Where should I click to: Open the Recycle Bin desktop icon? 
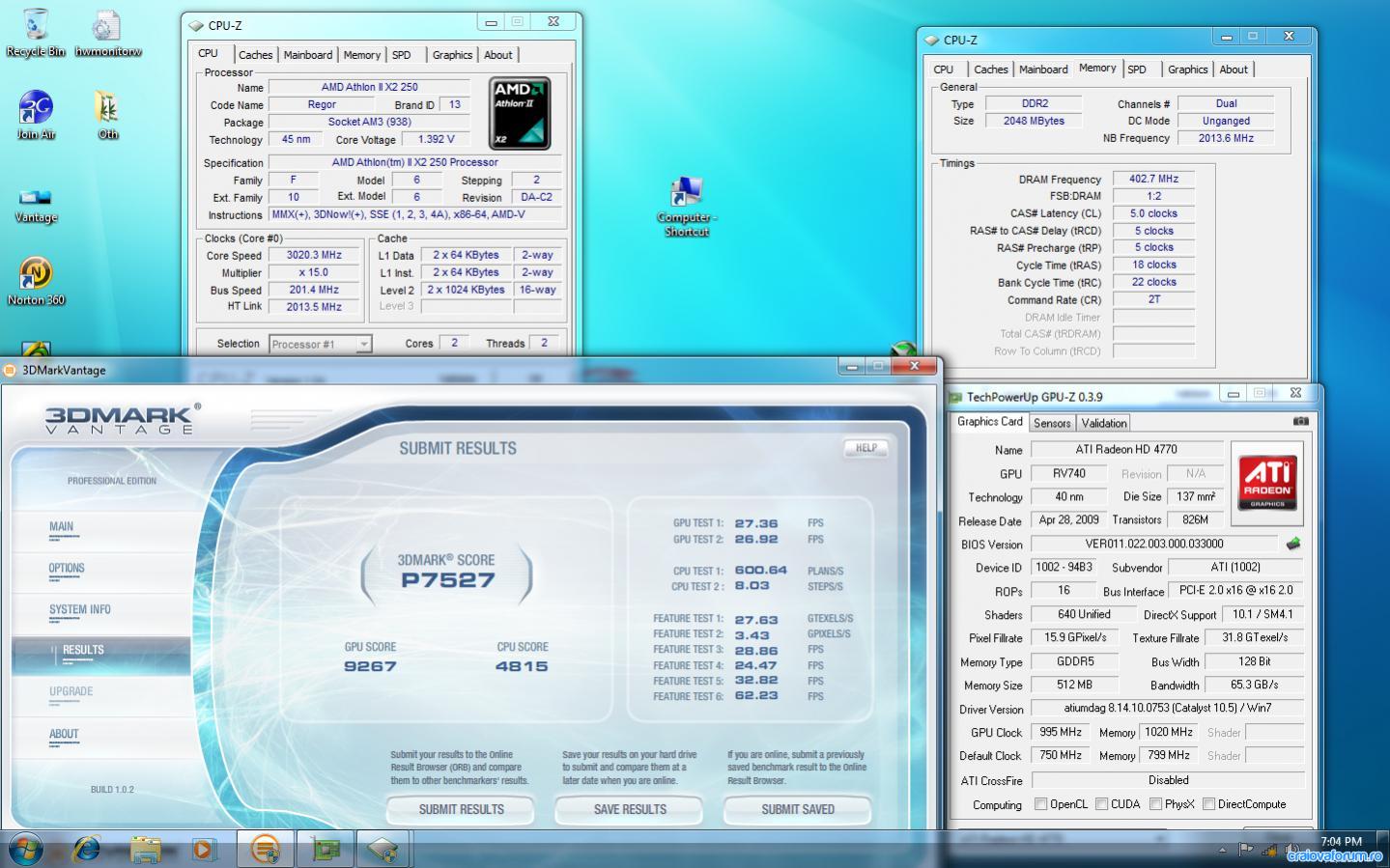click(x=36, y=33)
